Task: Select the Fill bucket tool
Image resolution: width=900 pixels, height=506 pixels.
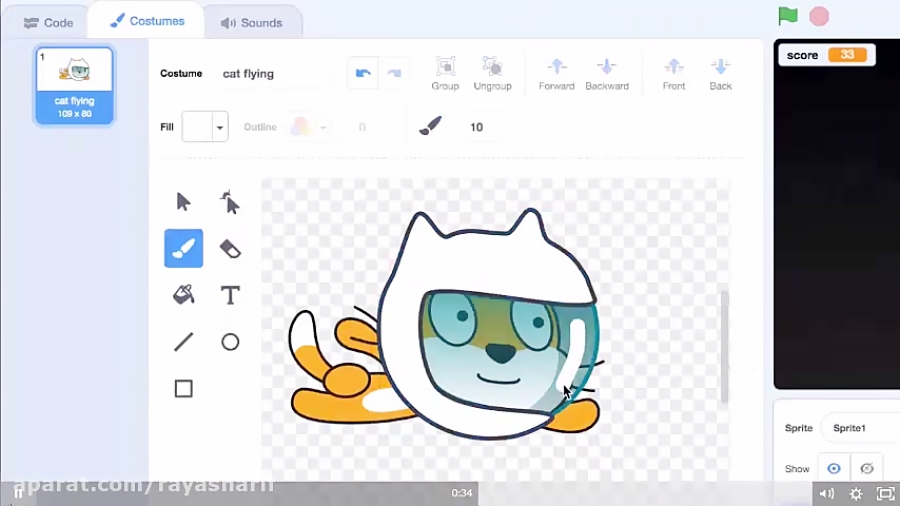Action: click(184, 295)
